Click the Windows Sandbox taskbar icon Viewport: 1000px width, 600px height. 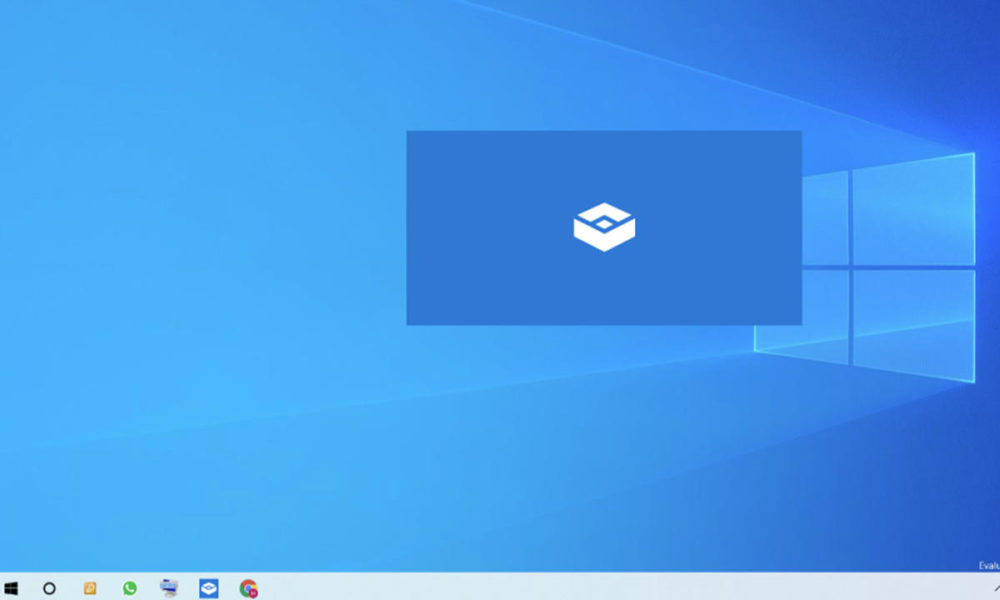pos(207,587)
